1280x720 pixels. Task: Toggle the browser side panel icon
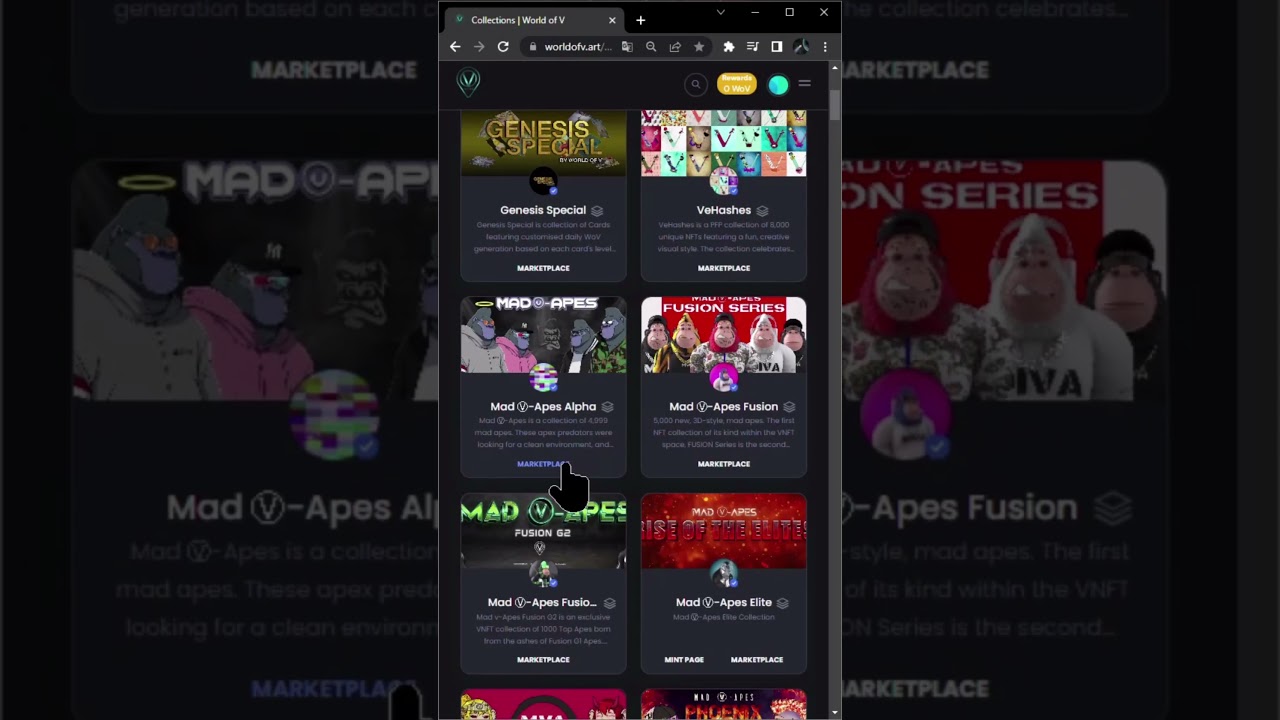[777, 47]
